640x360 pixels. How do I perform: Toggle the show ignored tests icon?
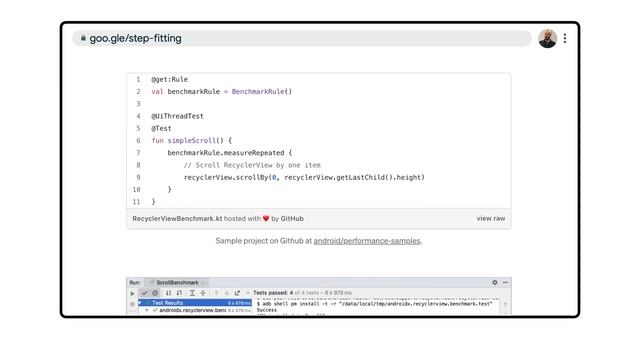(155, 293)
